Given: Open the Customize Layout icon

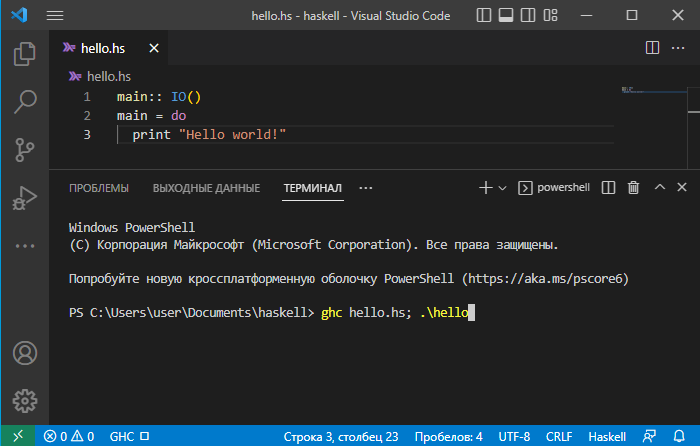Looking at the screenshot, I should coord(550,15).
